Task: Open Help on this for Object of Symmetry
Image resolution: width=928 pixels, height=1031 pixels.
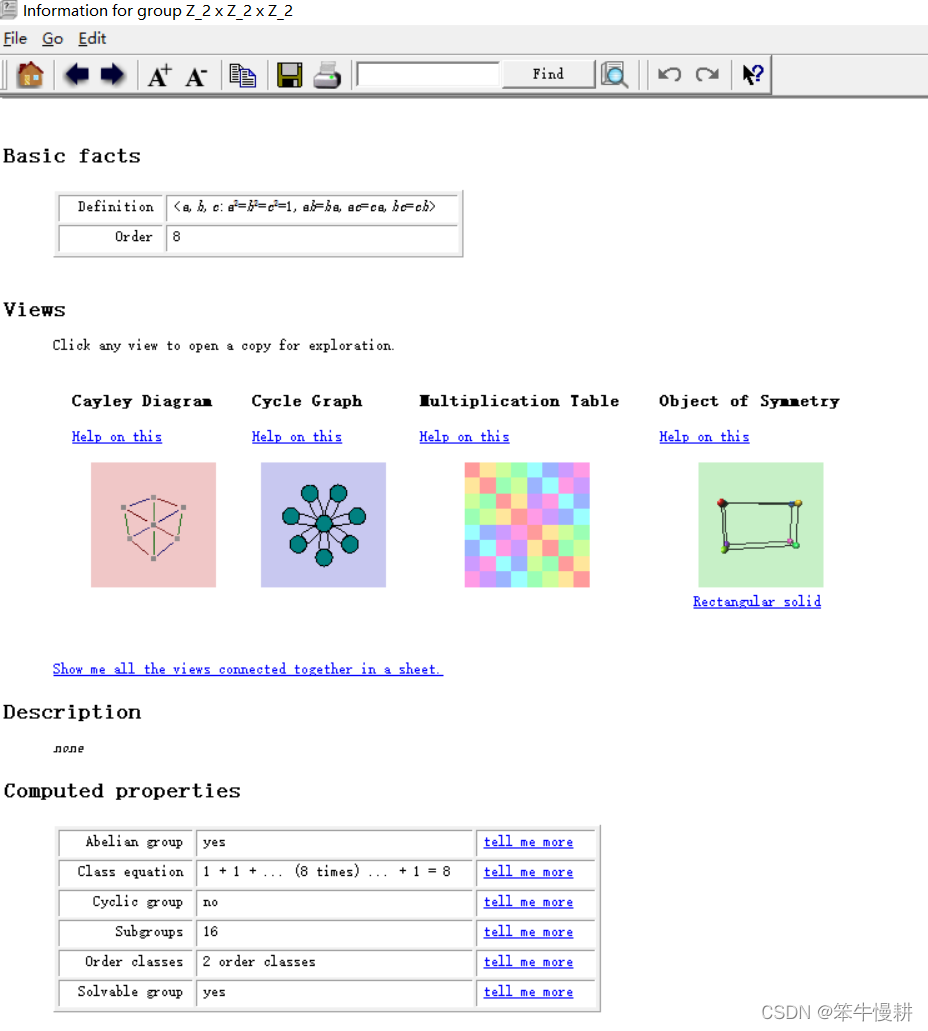Action: pos(704,437)
